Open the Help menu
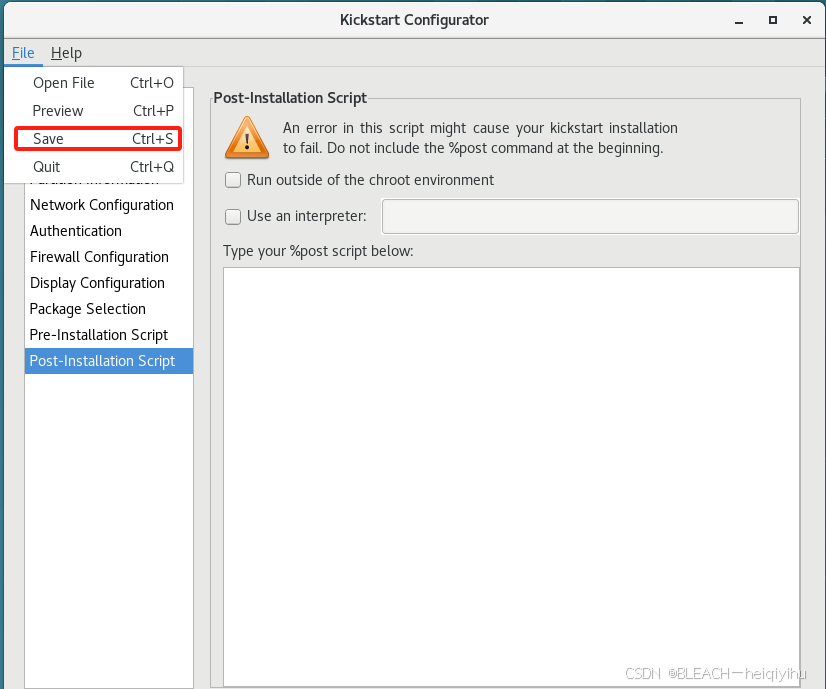The image size is (826, 689). 66,53
